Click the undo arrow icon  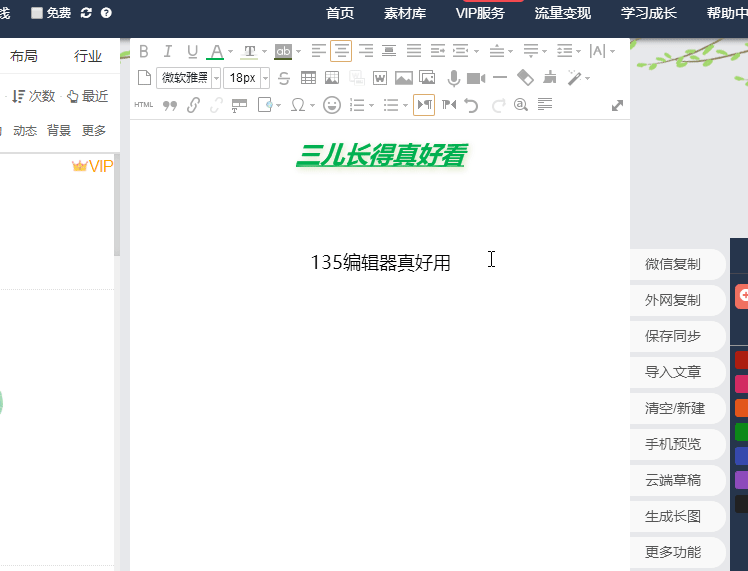coord(472,104)
